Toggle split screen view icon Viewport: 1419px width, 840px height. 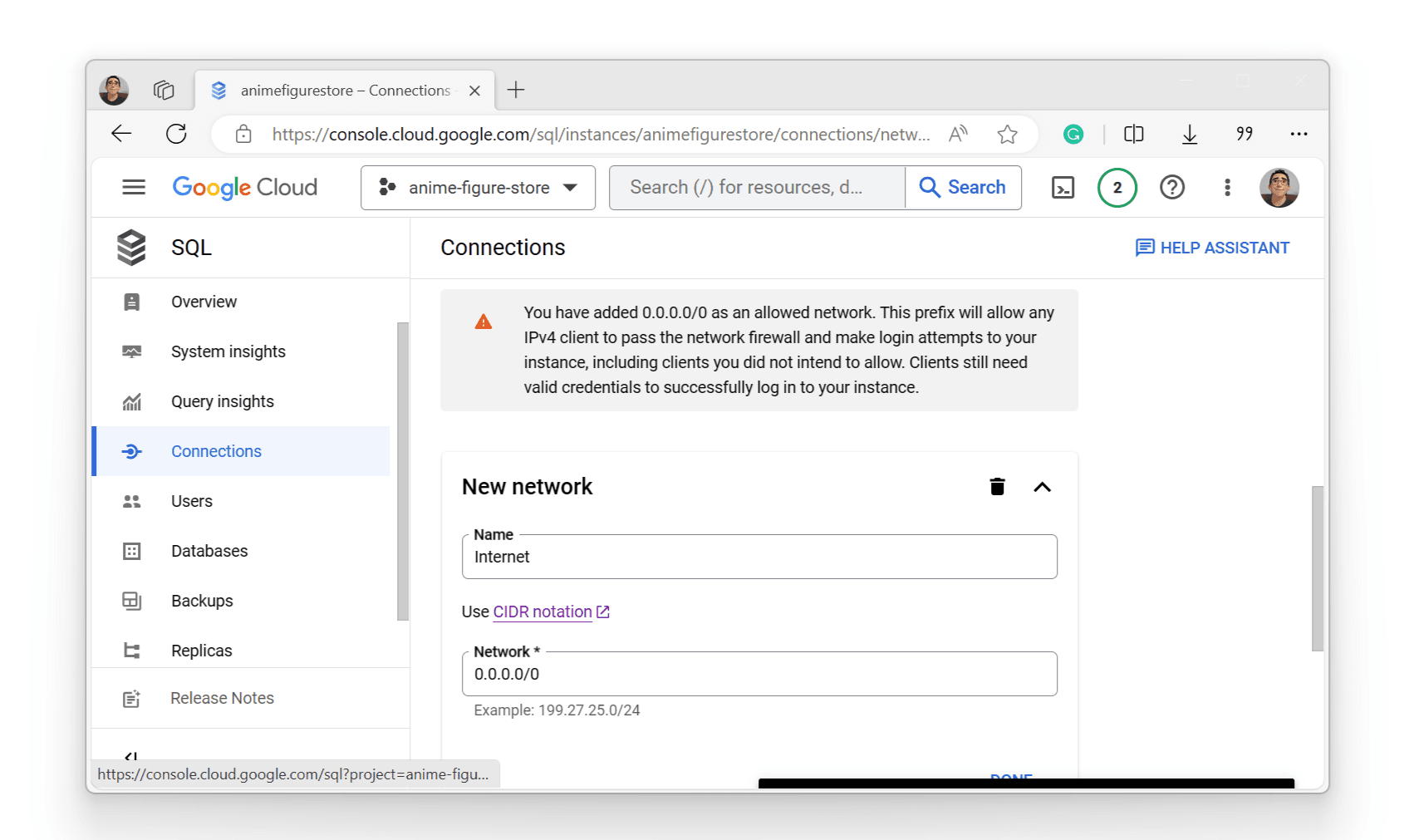pos(1134,134)
